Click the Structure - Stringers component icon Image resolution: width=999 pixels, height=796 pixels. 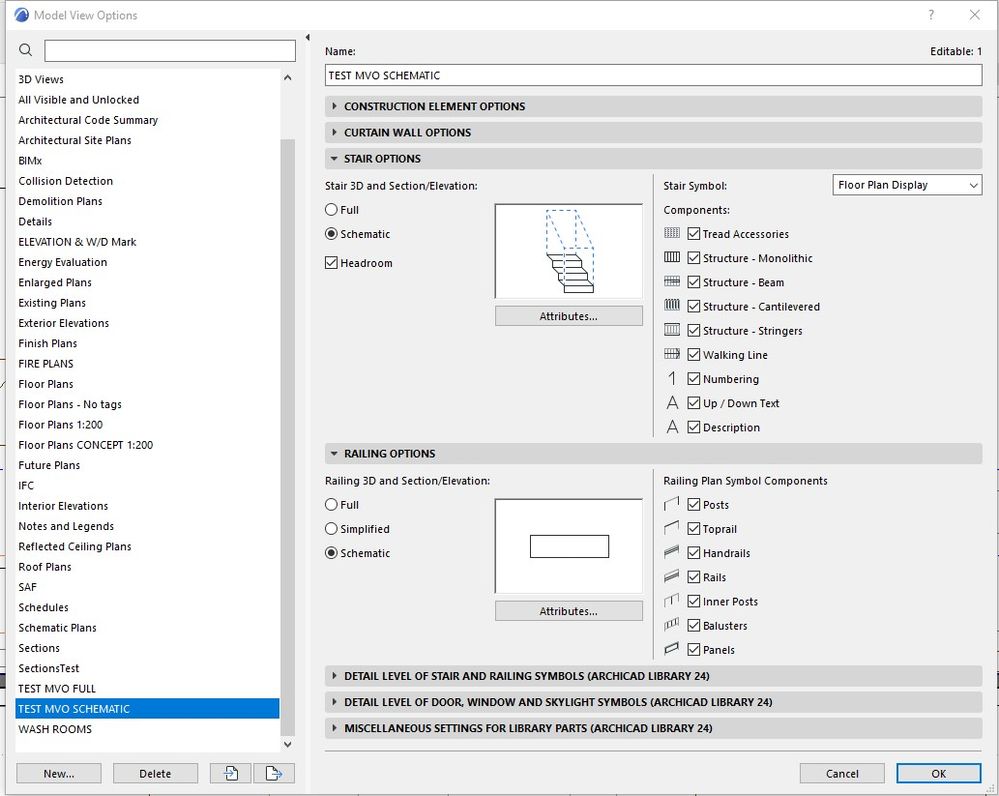point(672,330)
